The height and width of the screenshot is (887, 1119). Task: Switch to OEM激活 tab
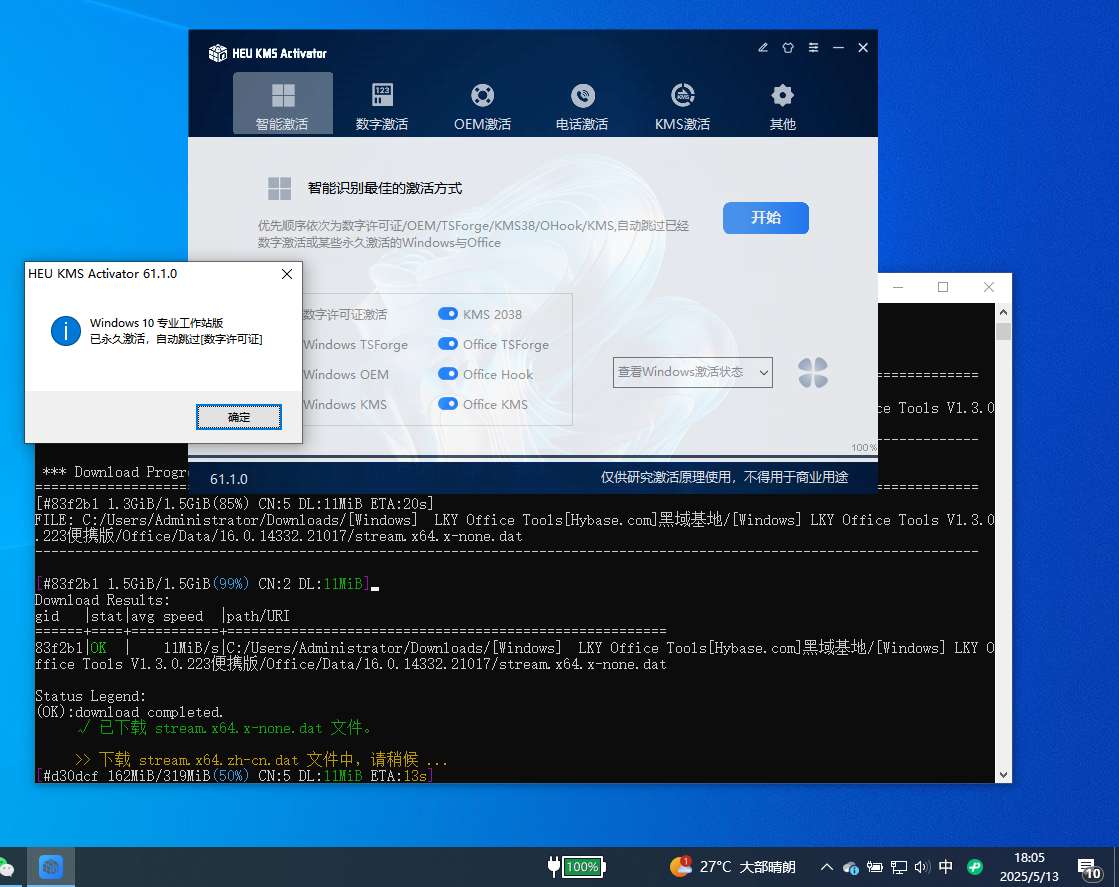click(x=482, y=104)
